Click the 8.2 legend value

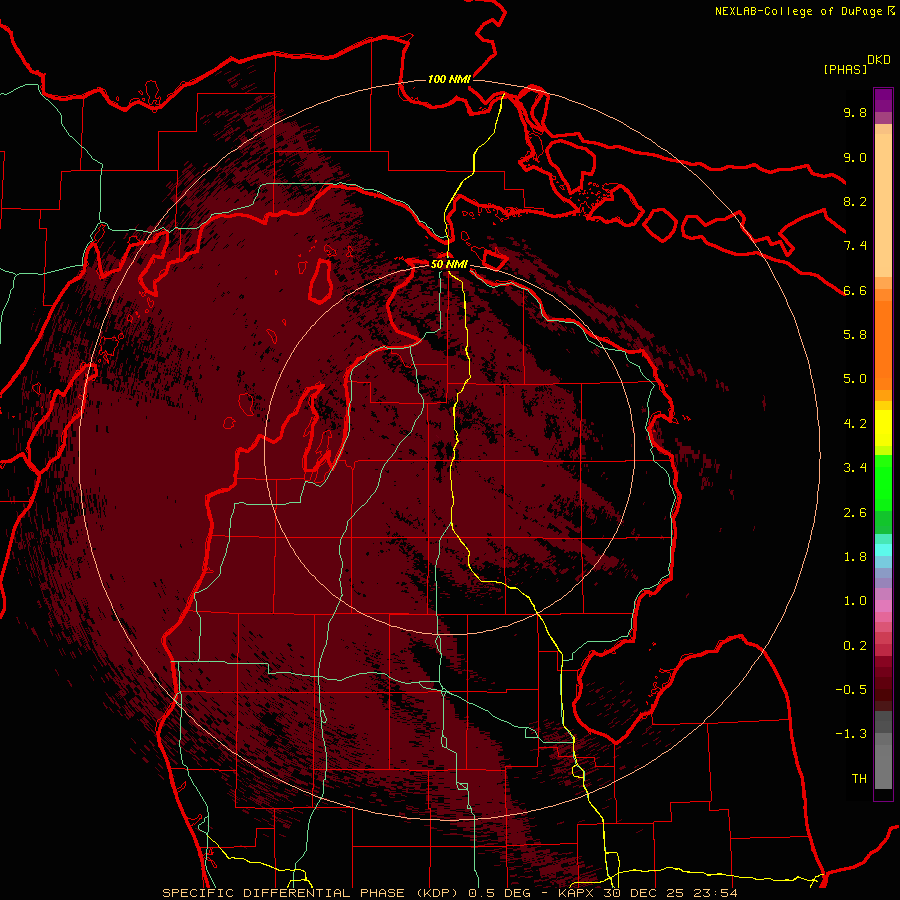pyautogui.click(x=855, y=201)
